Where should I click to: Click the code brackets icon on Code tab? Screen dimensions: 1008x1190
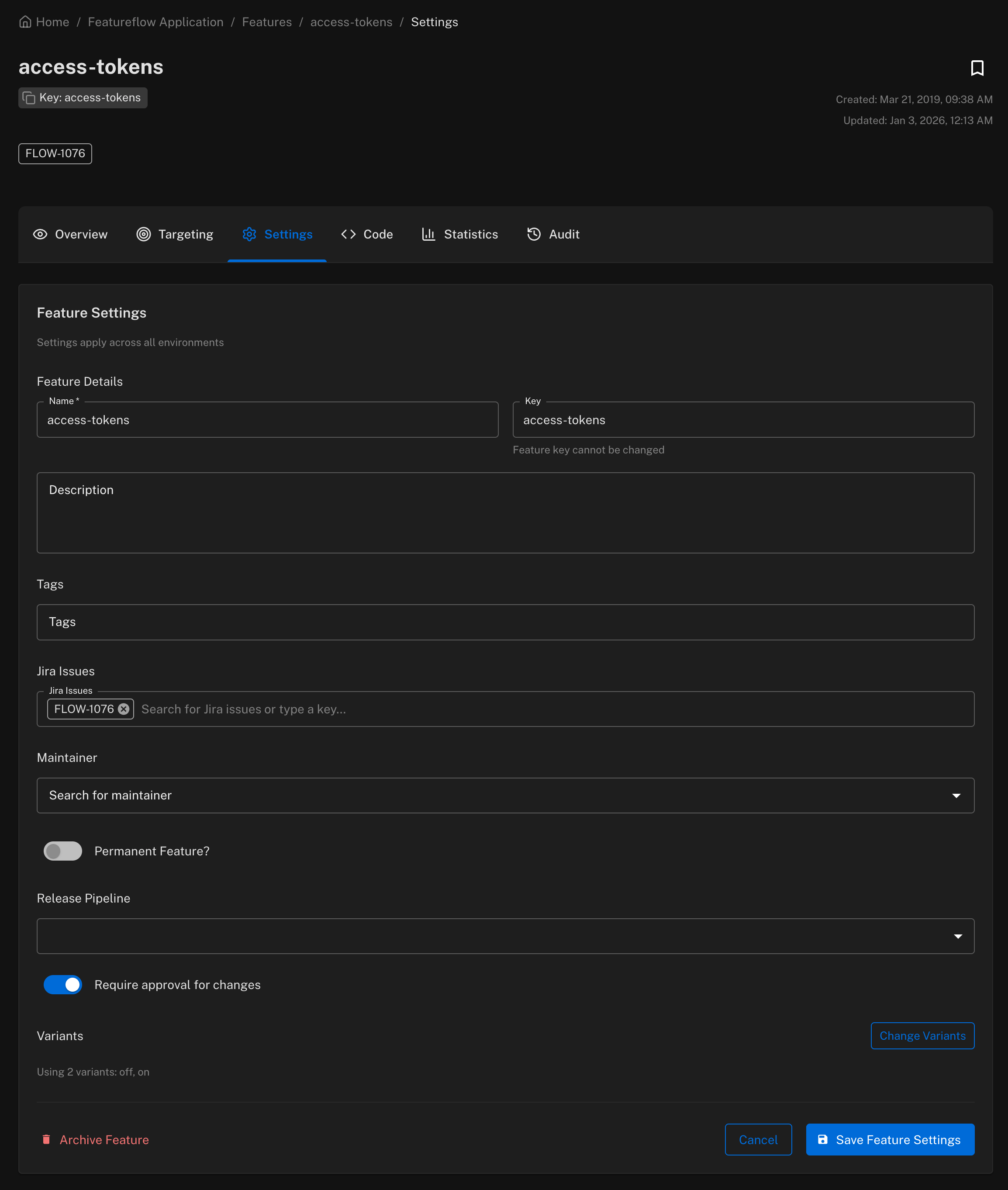pos(349,234)
